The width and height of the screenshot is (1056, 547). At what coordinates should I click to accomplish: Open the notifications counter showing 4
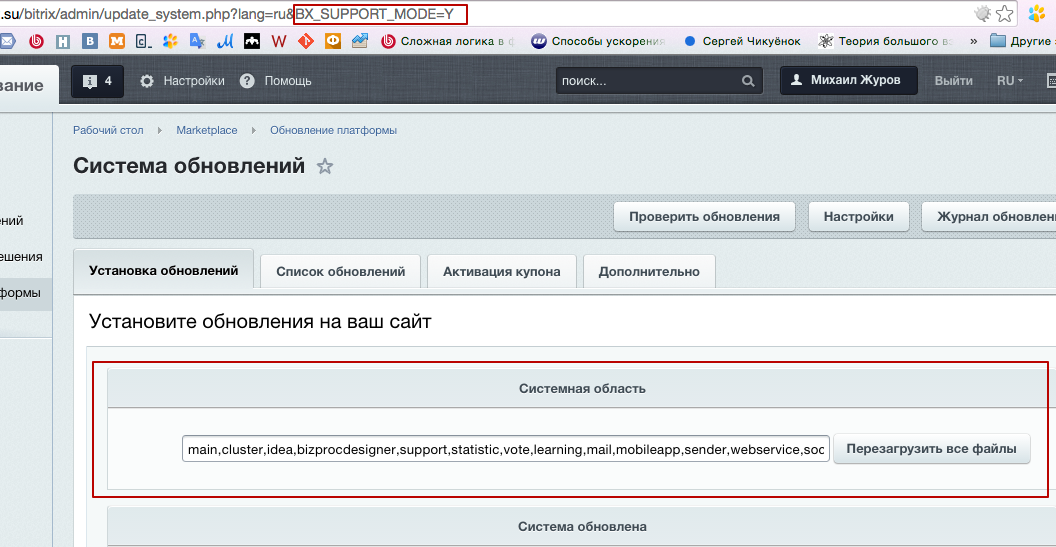(x=98, y=81)
